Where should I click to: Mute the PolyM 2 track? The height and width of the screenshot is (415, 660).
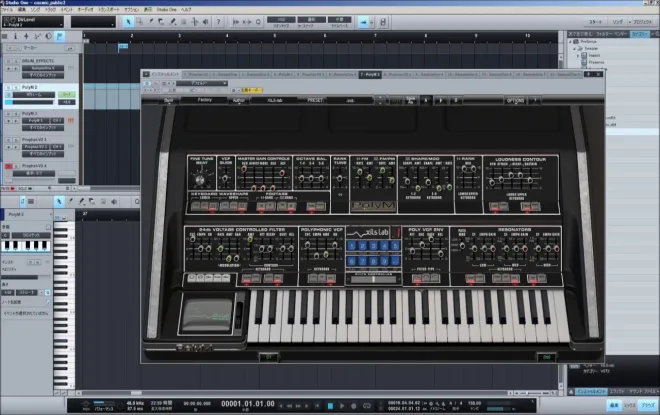tap(9, 88)
